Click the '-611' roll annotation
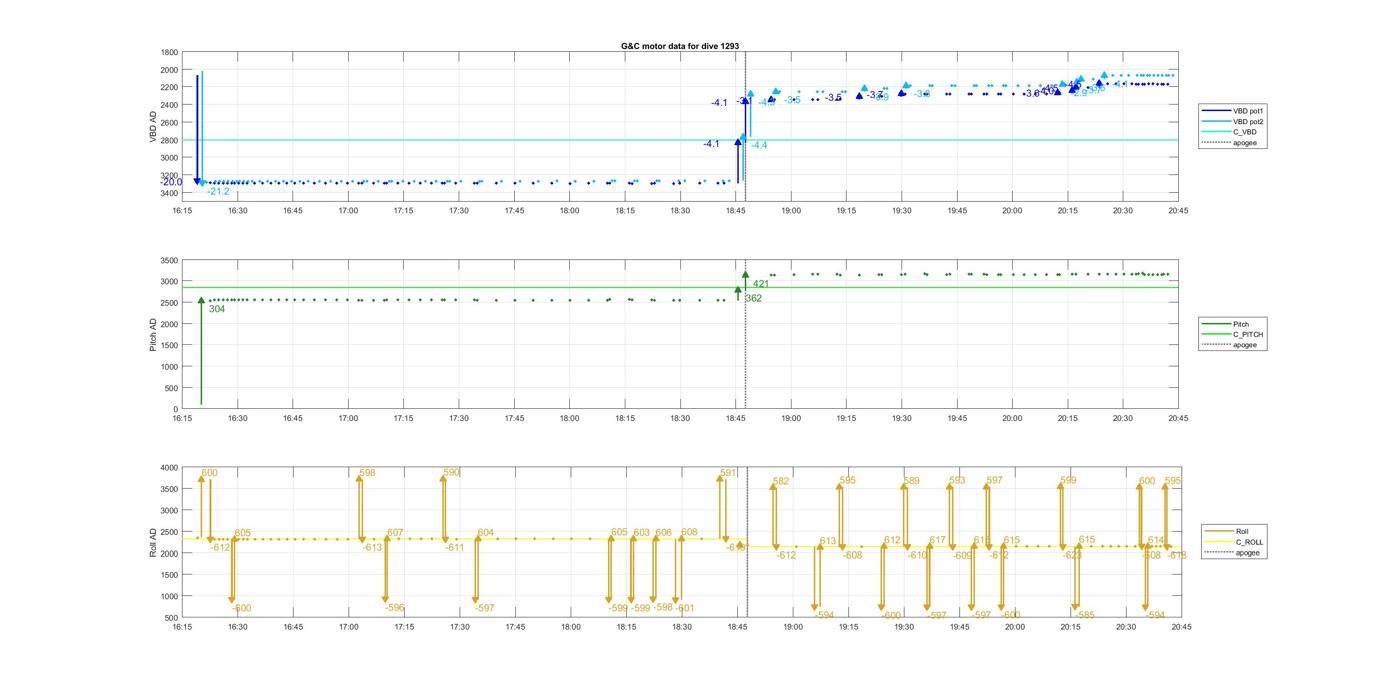Screen dimensions: 1400x693 [455, 547]
